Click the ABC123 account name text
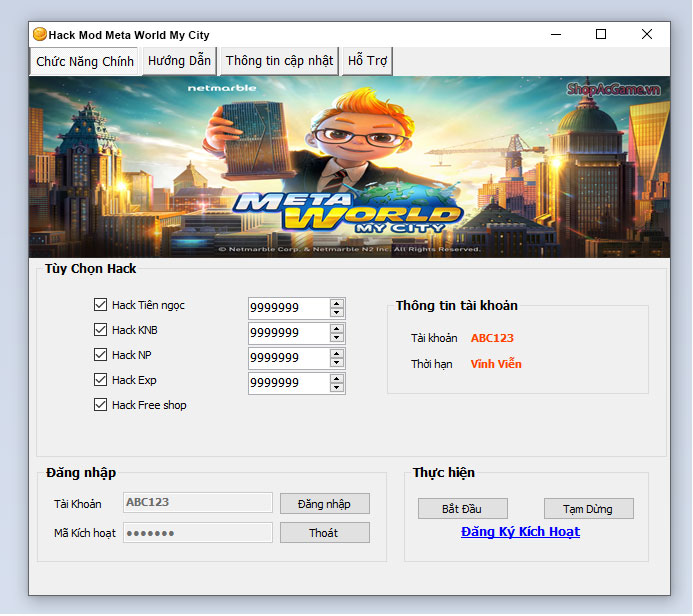693x616 pixels. tap(492, 338)
